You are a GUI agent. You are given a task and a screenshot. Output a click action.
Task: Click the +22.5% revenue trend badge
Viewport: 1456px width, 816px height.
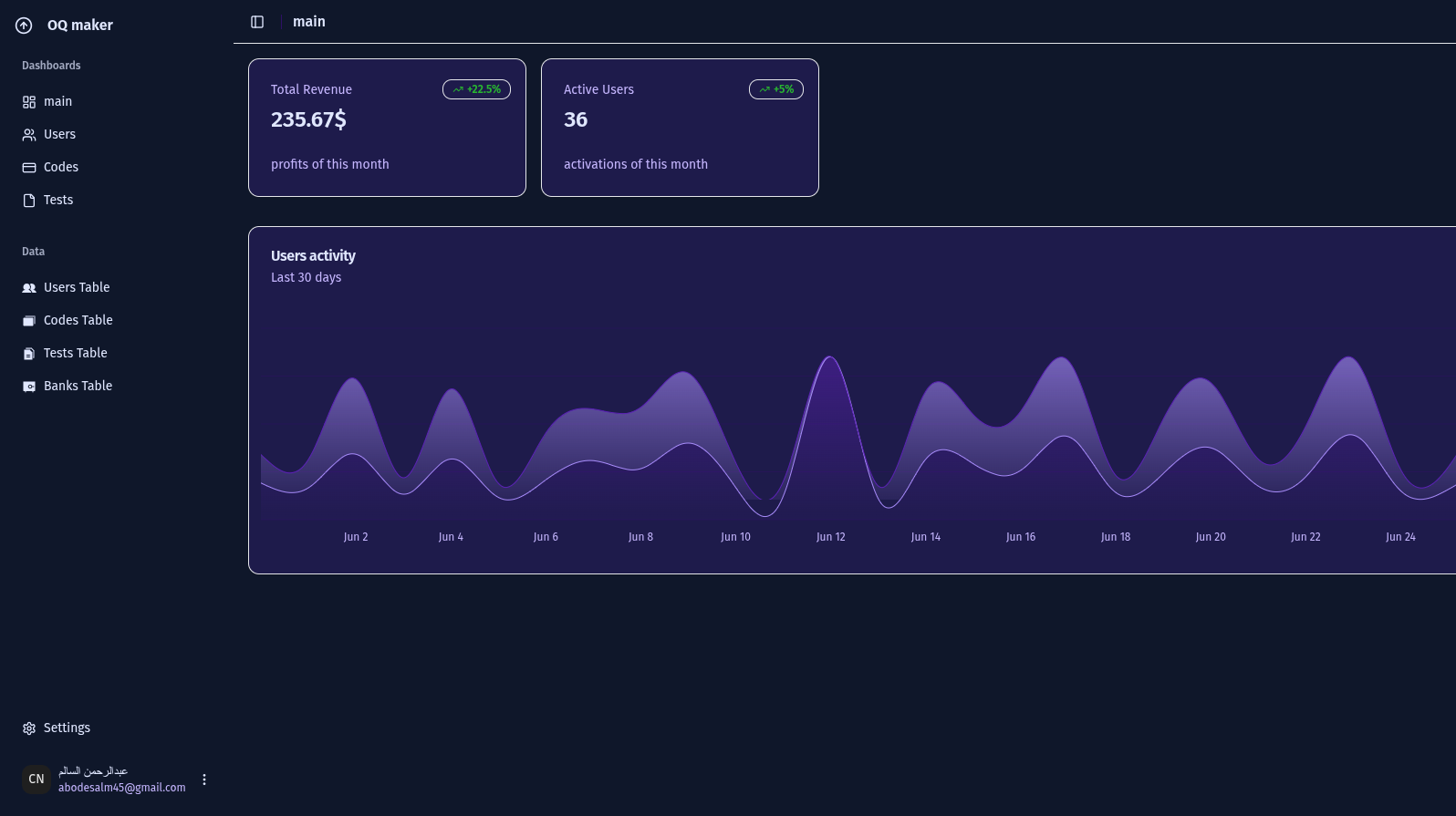476,89
